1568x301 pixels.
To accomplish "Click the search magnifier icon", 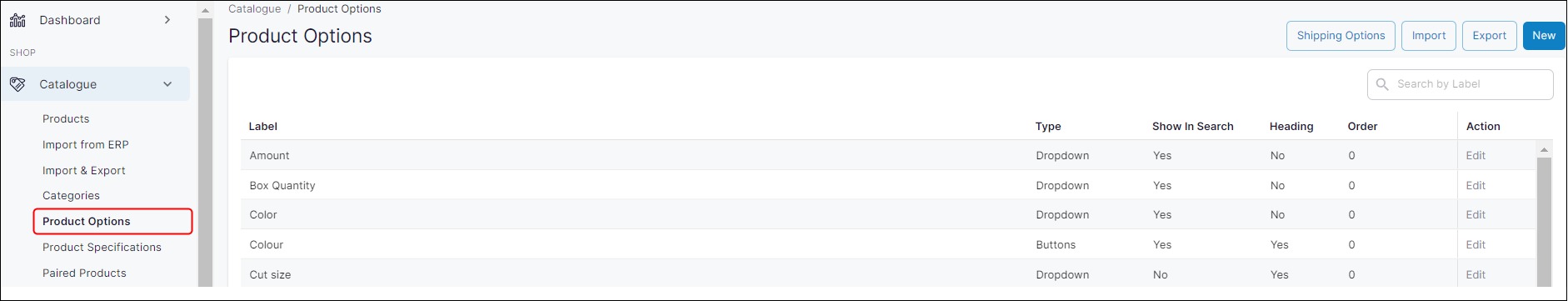I will (x=1382, y=84).
